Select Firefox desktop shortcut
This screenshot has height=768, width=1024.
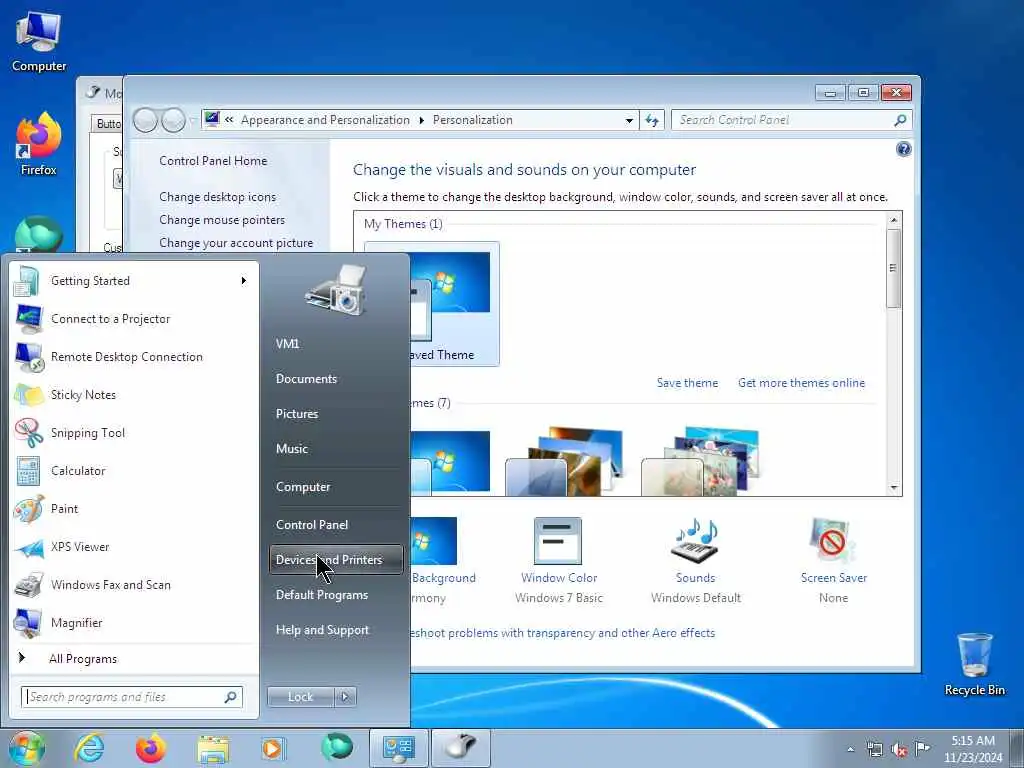[x=39, y=145]
